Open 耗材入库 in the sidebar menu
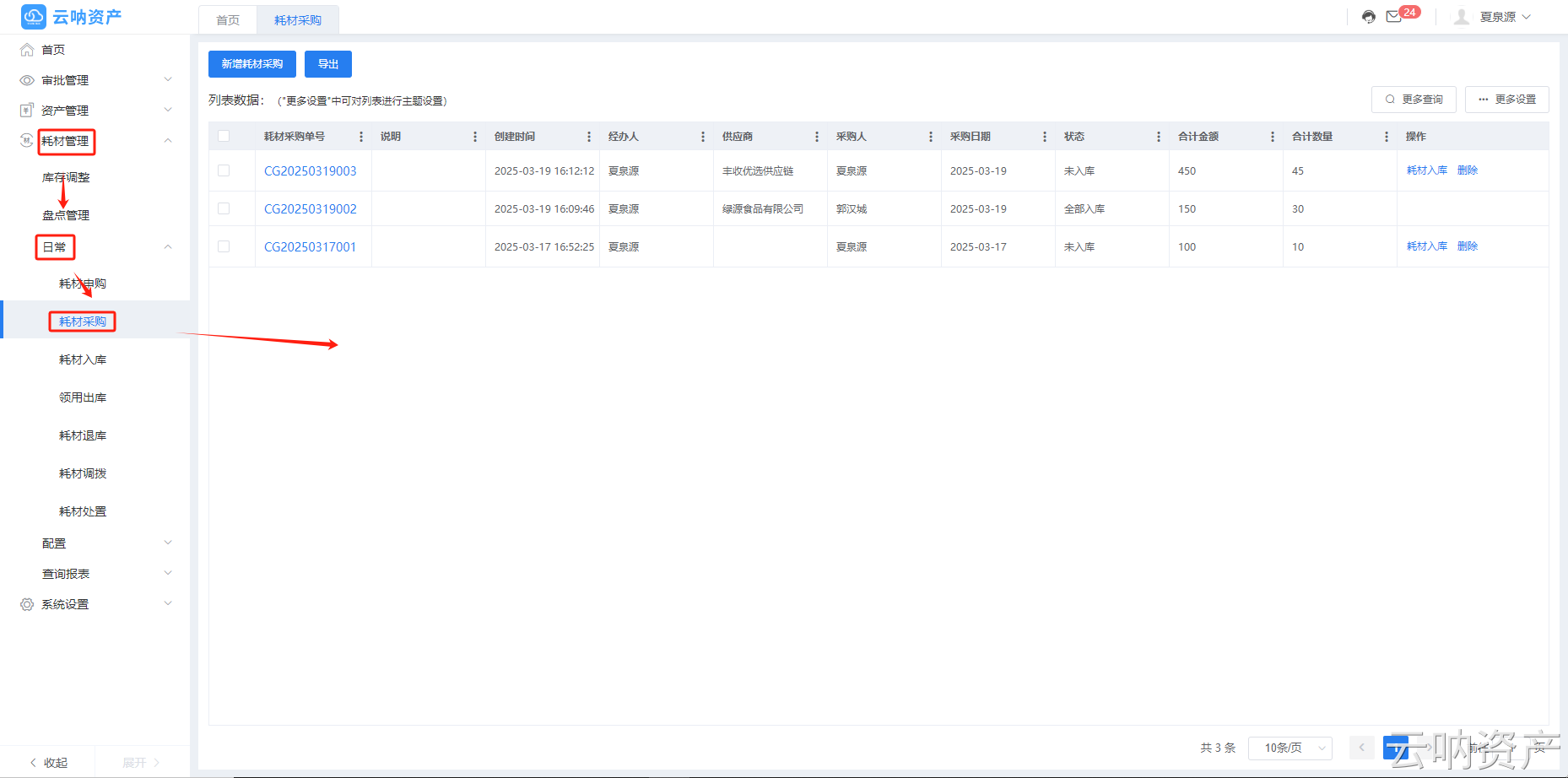 (x=83, y=359)
